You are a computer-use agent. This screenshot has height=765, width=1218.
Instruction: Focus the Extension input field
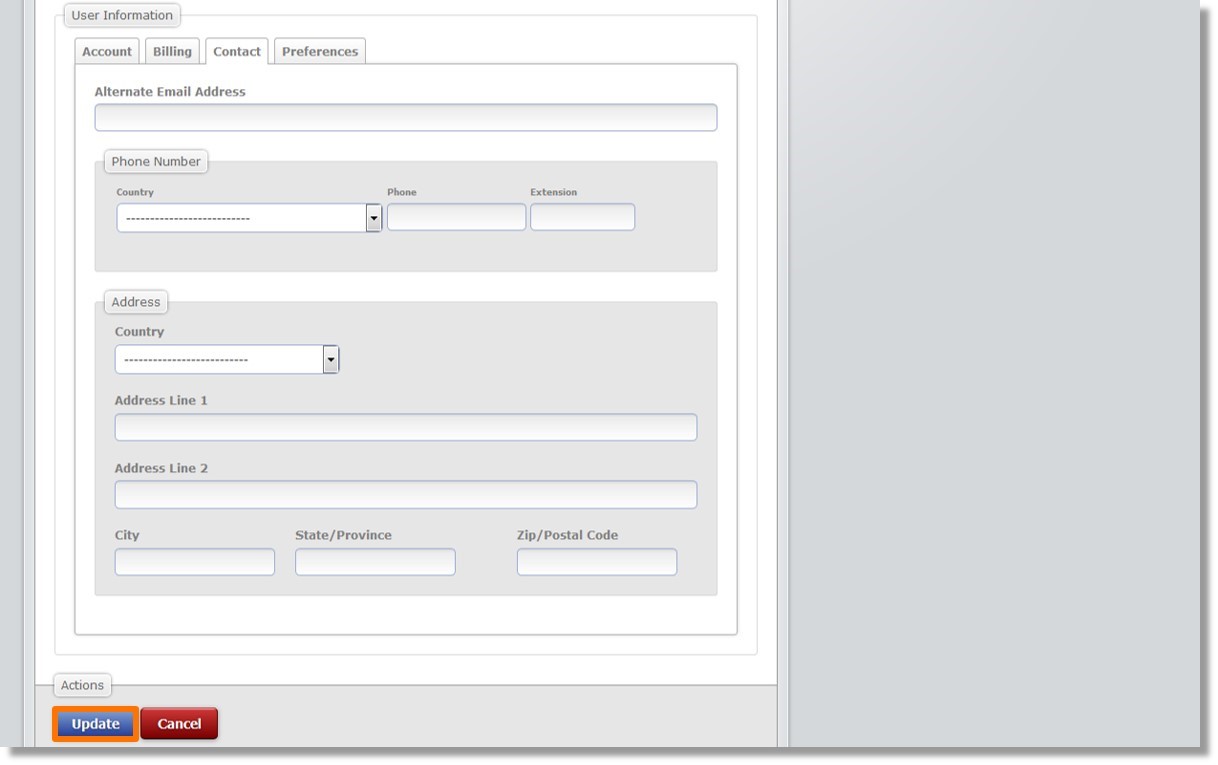(x=582, y=217)
